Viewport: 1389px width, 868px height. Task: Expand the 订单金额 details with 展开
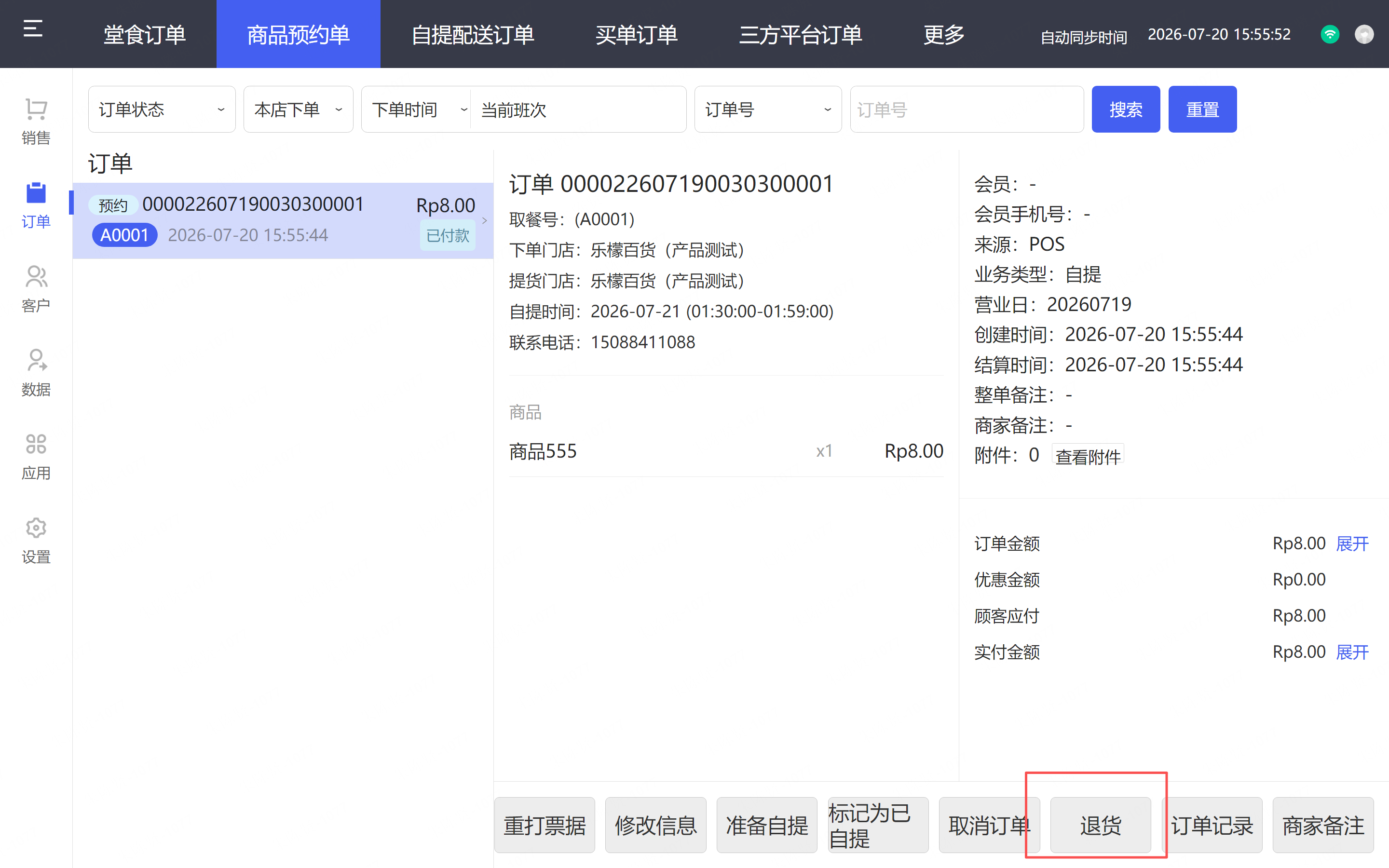1352,543
